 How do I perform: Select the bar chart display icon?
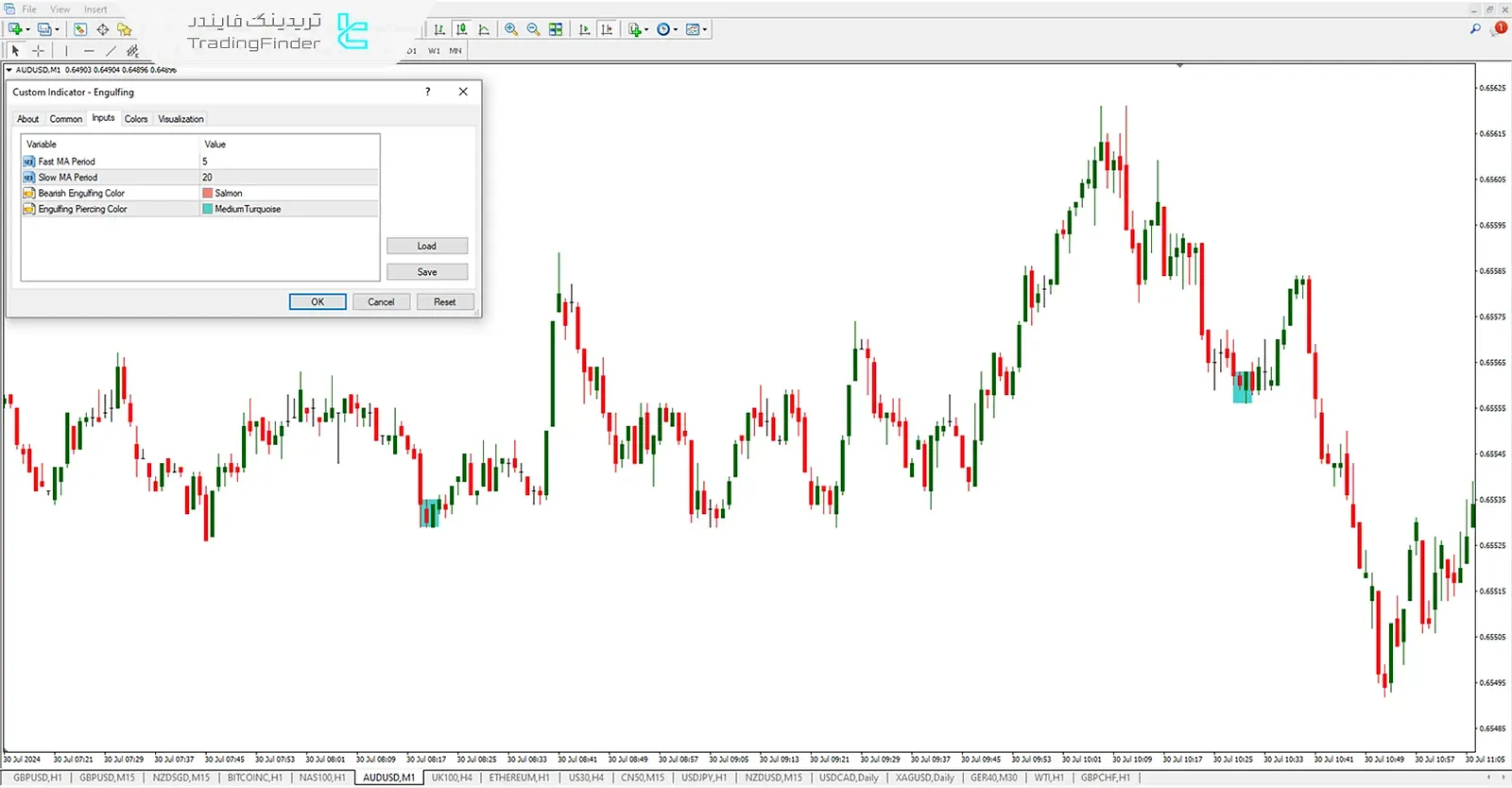point(439,29)
